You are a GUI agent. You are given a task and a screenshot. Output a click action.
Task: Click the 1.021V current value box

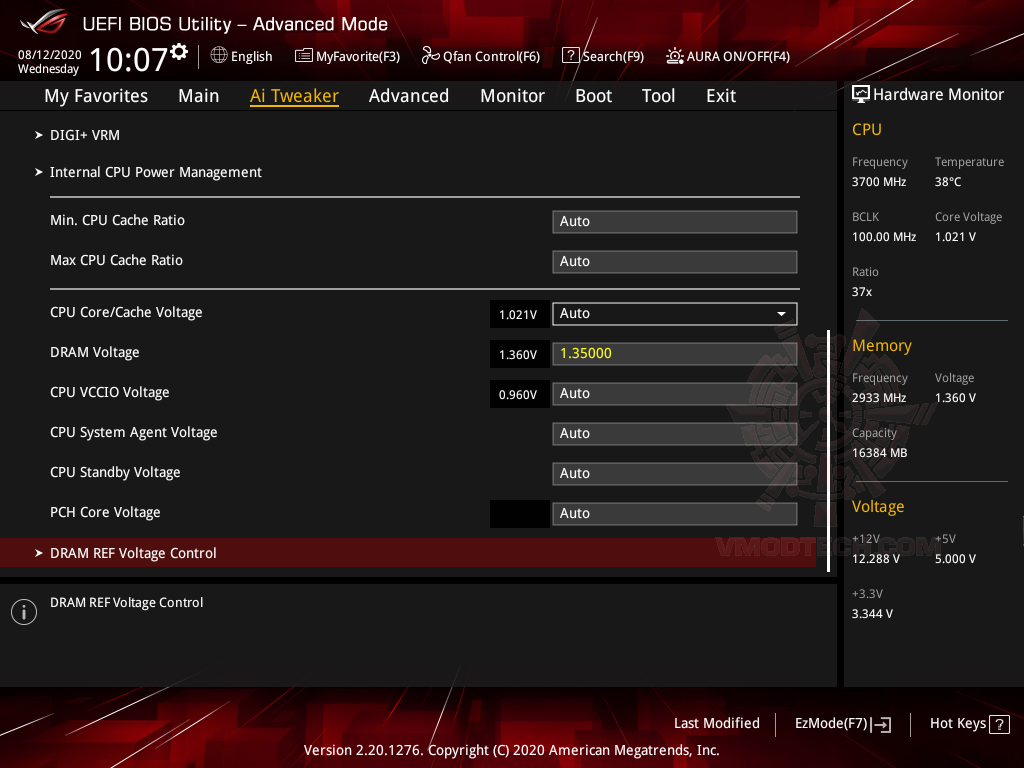click(x=519, y=315)
